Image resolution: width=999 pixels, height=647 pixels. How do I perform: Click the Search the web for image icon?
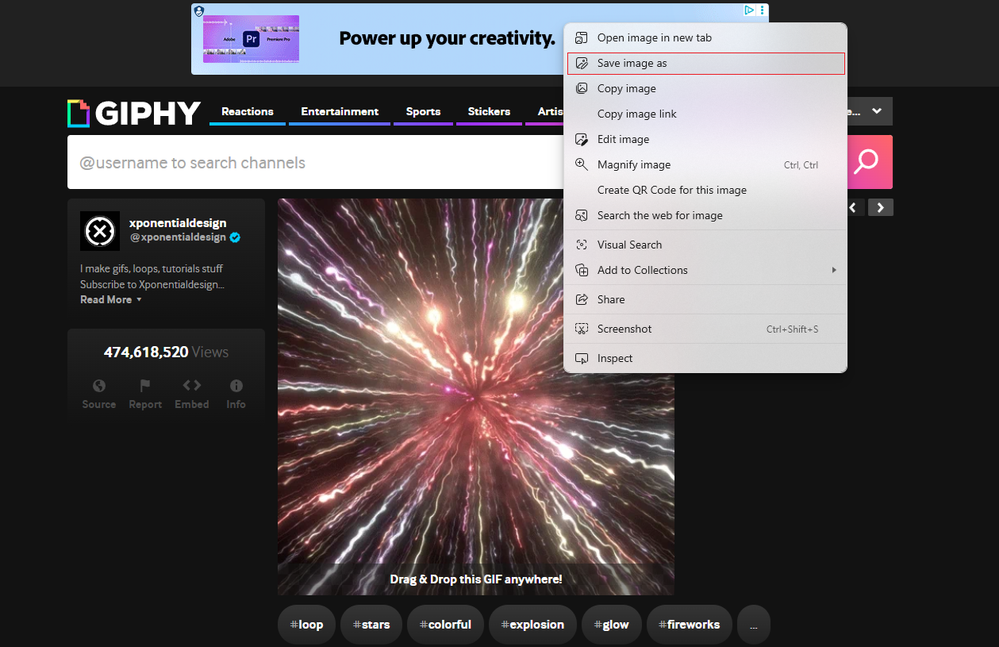(582, 215)
